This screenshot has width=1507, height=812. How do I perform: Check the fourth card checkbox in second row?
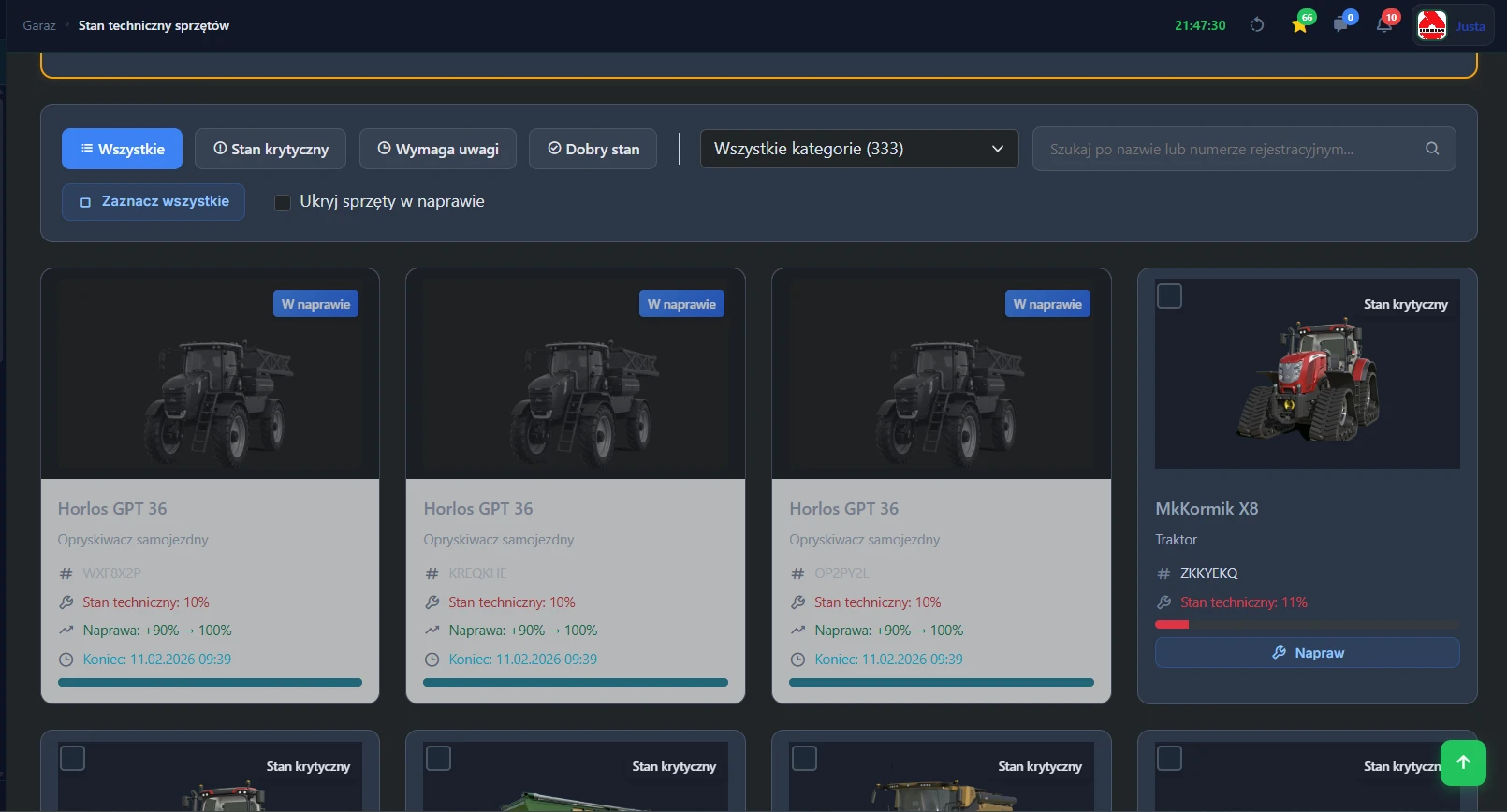point(1169,758)
